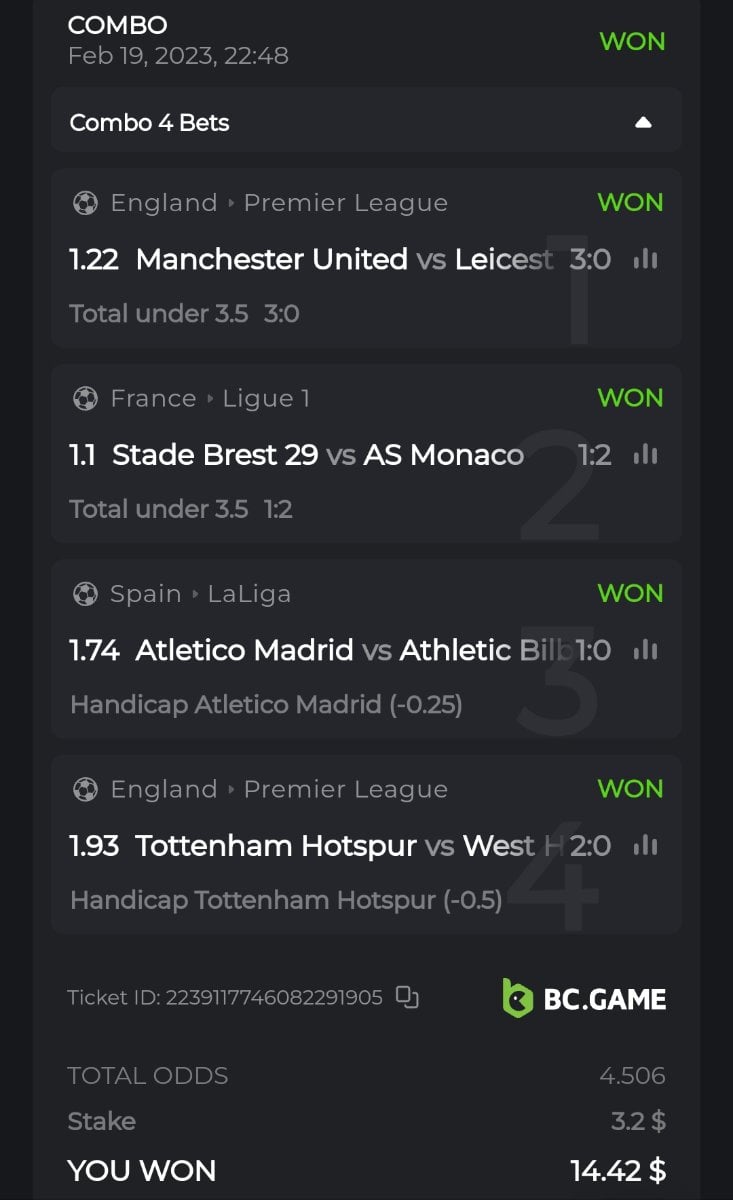Click soccer ball icon beside France Ligue 1

click(85, 399)
